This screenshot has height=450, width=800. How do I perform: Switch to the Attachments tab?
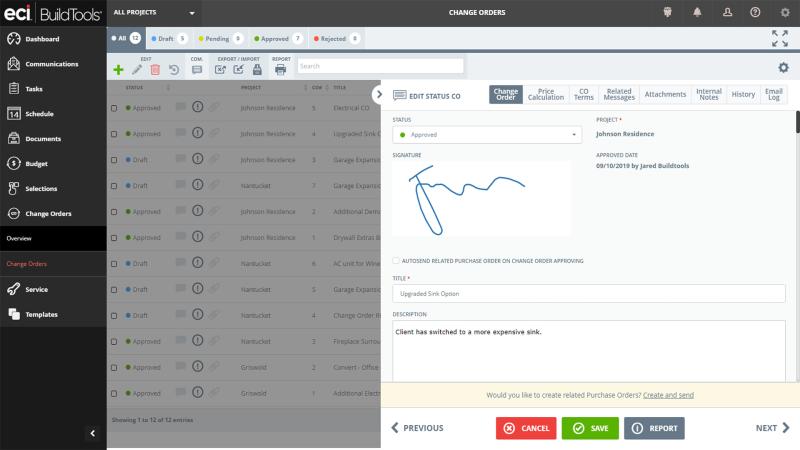point(665,94)
